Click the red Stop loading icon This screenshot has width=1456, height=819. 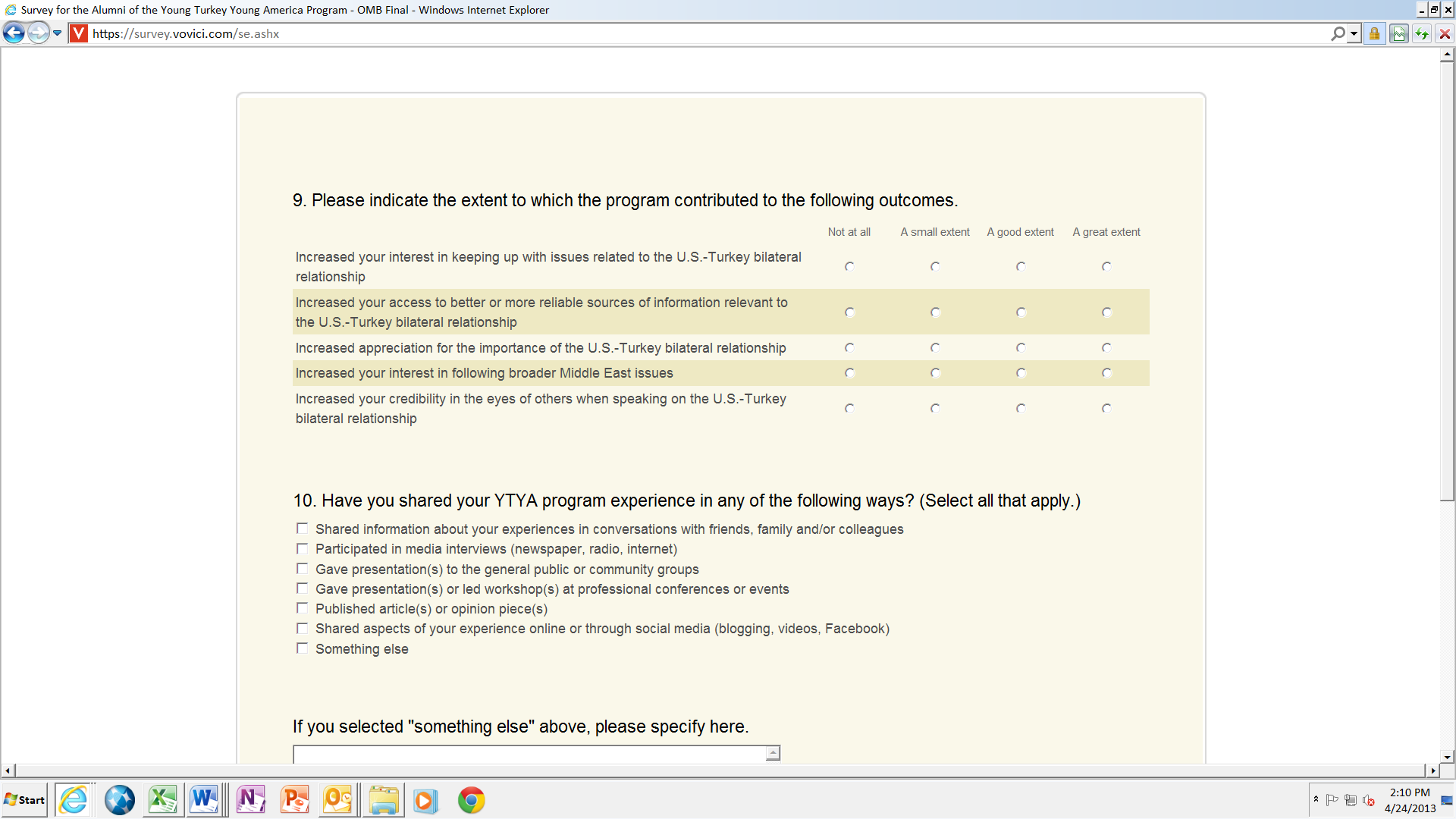tap(1445, 34)
